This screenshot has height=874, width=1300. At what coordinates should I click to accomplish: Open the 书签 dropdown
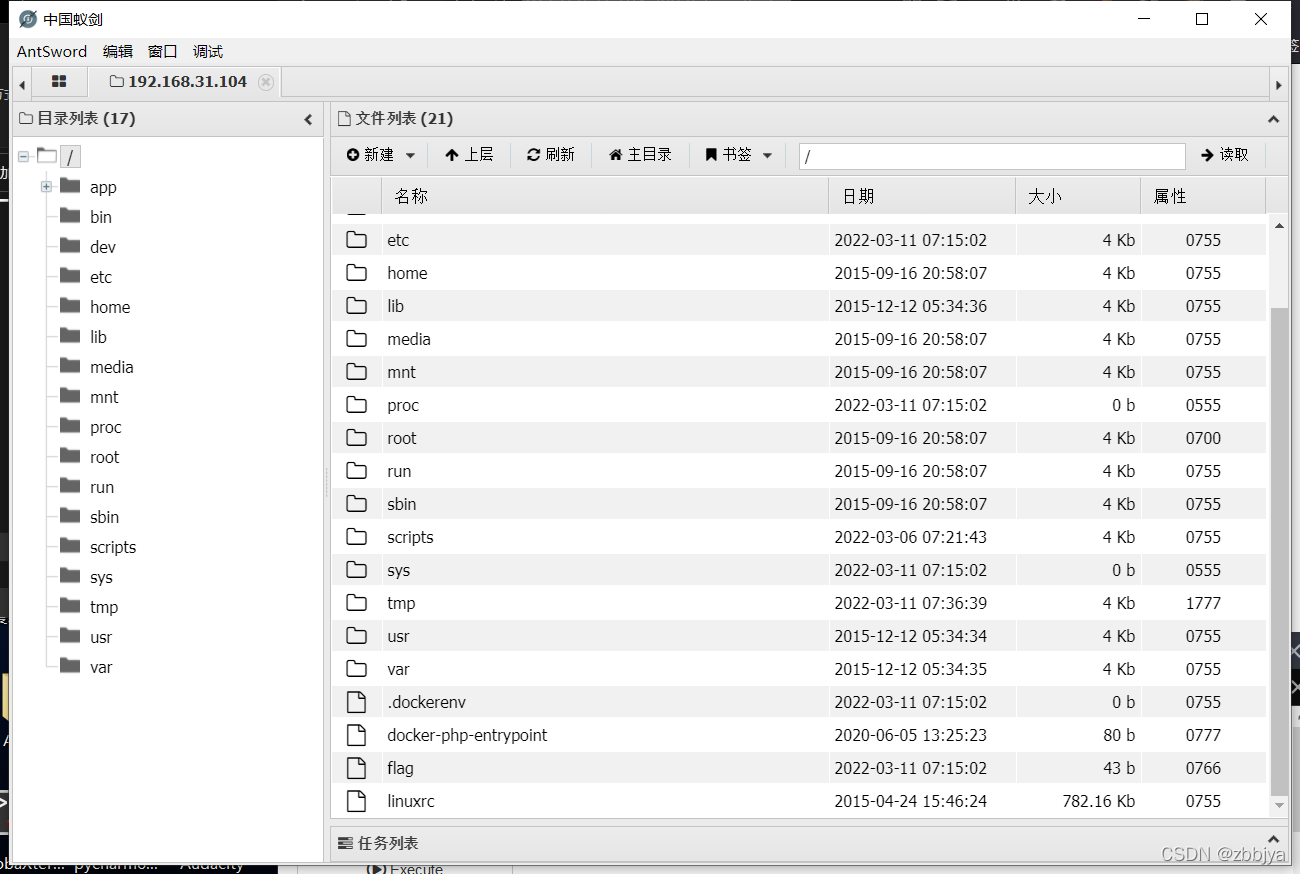pyautogui.click(x=739, y=155)
